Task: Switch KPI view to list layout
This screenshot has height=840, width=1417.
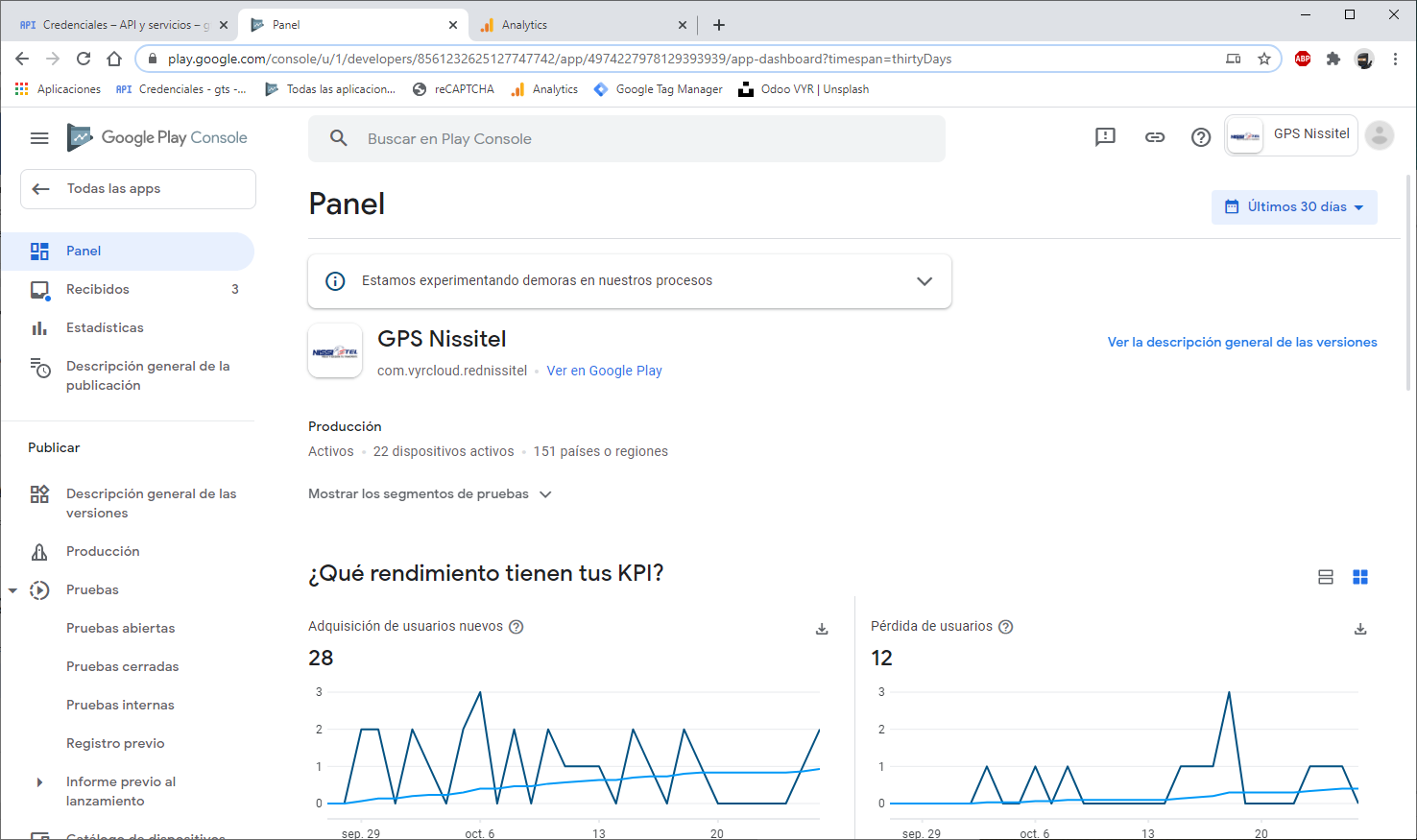Action: pos(1325,577)
